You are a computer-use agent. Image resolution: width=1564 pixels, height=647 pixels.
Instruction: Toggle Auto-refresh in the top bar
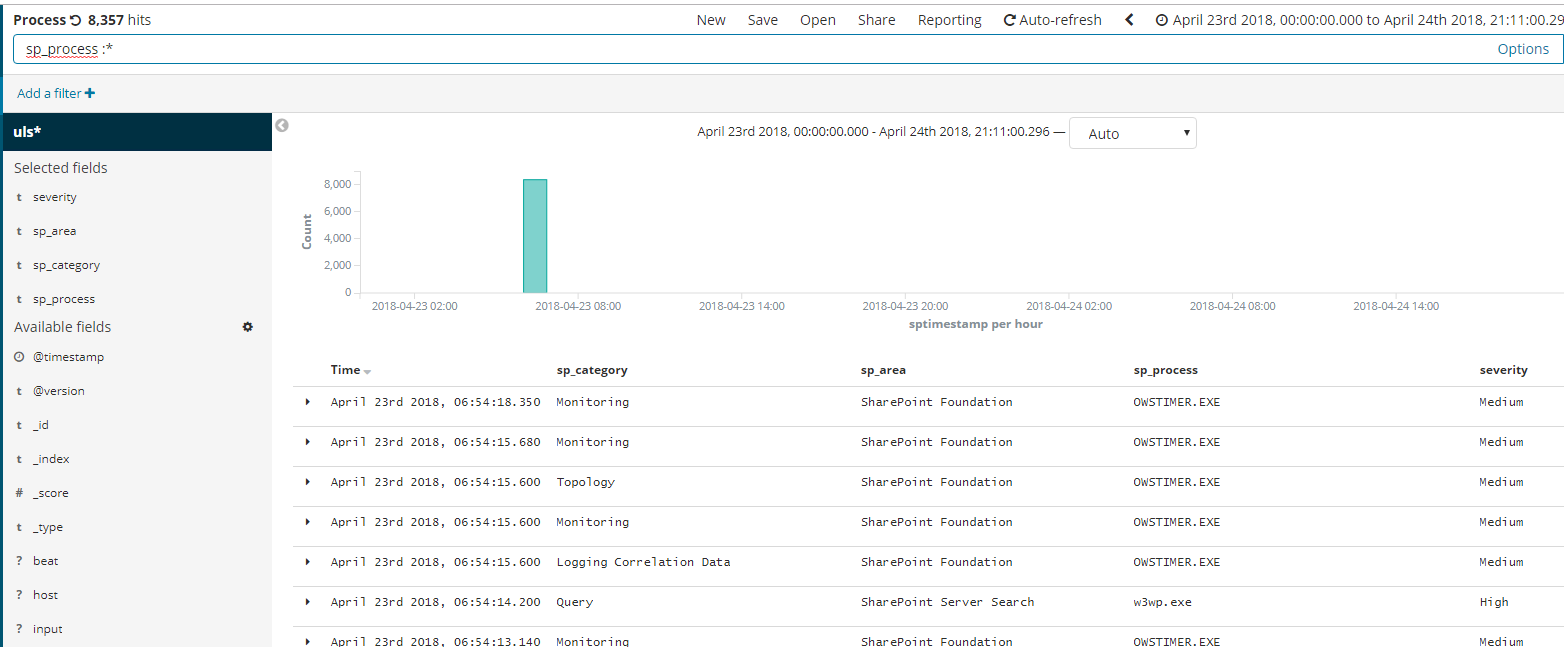1052,20
